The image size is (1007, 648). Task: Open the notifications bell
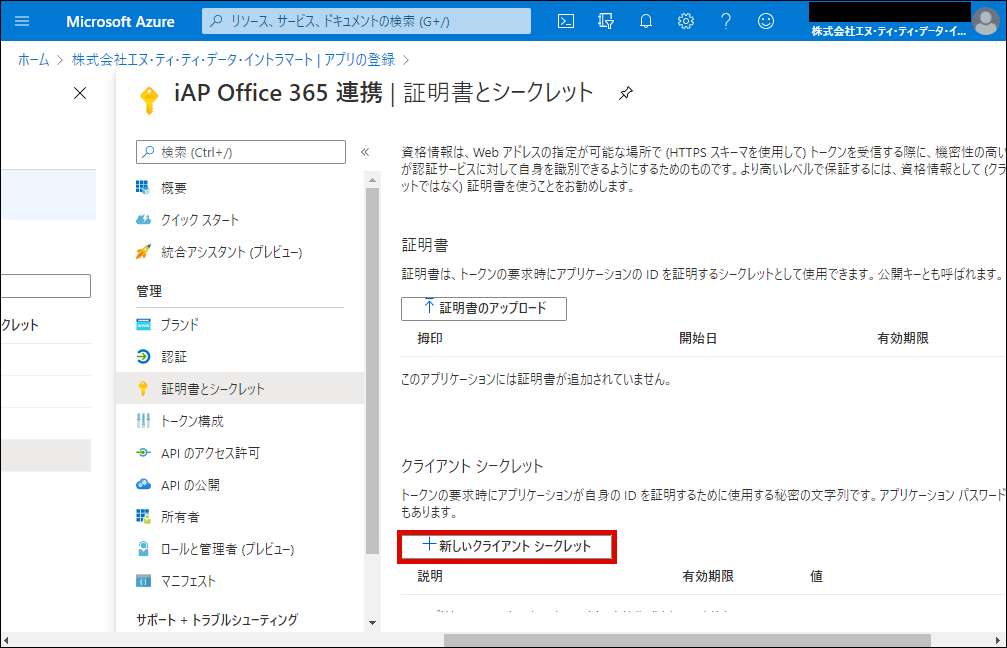(645, 21)
